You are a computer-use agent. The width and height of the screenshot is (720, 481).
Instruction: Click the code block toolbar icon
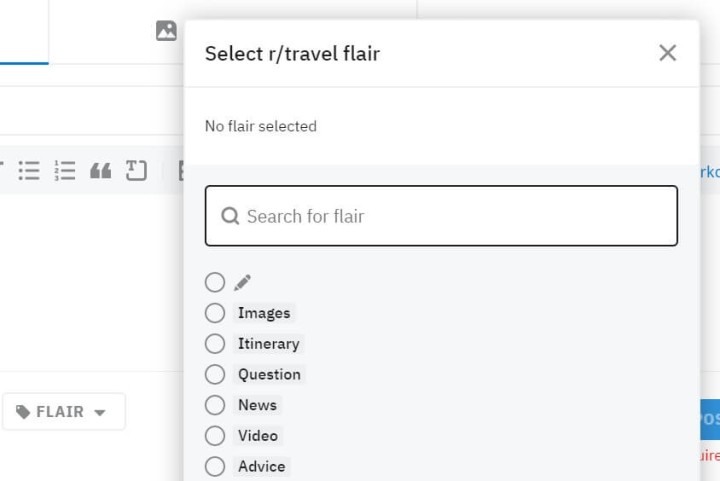pyautogui.click(x=136, y=170)
